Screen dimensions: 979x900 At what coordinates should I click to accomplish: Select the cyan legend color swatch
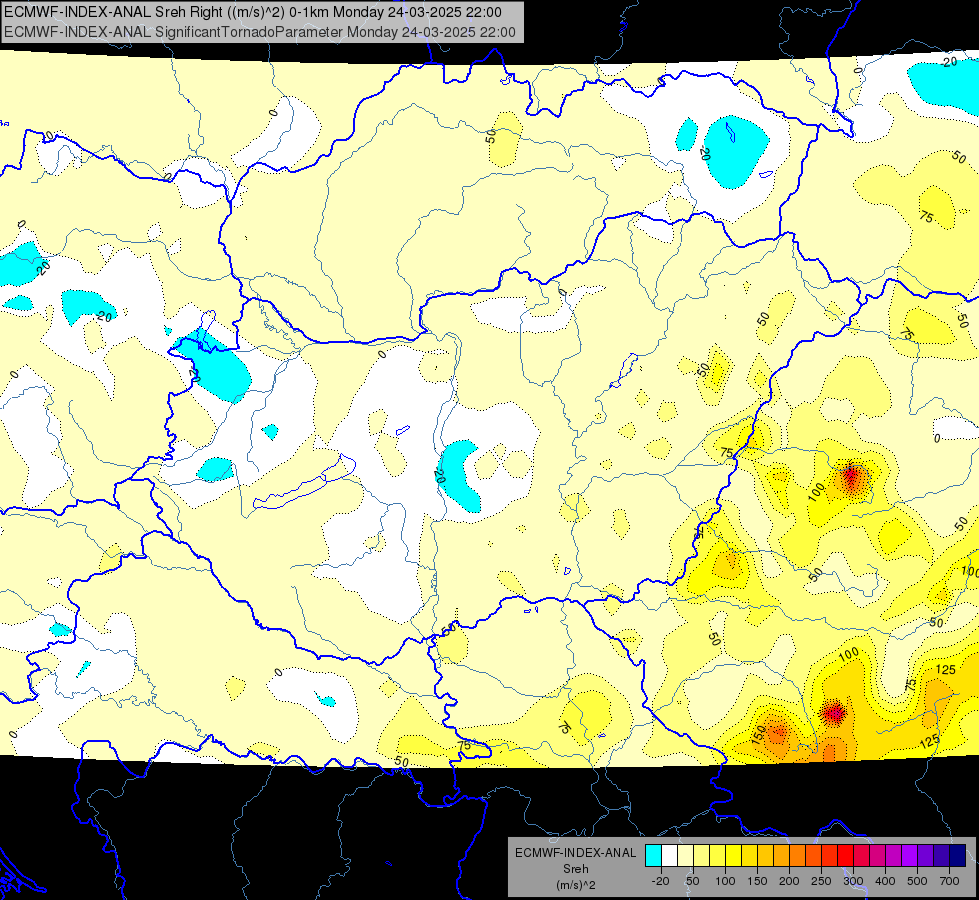[x=654, y=855]
